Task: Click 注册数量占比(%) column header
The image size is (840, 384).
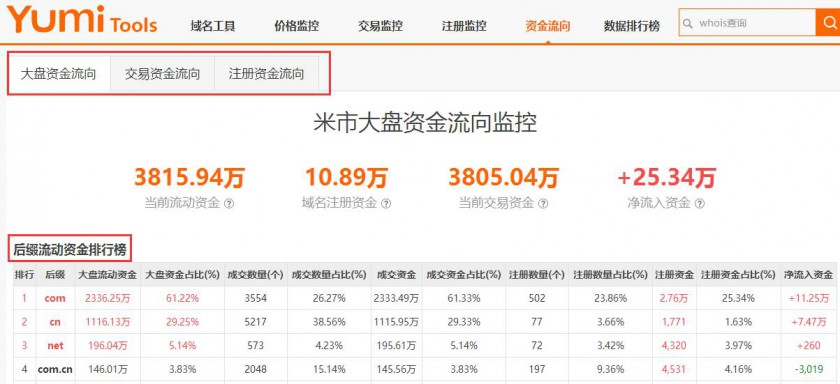Action: point(610,275)
